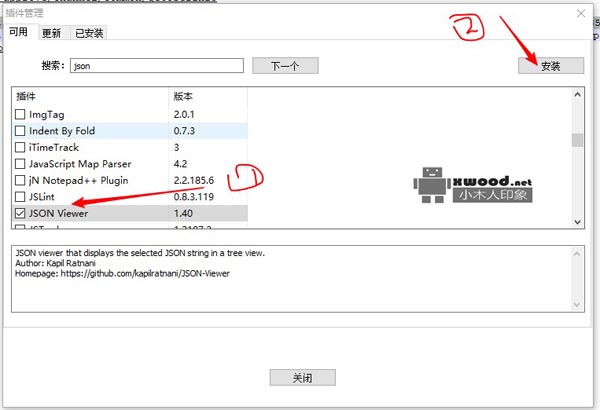Click version 4.2 cell
The width and height of the screenshot is (600, 410).
(180, 164)
